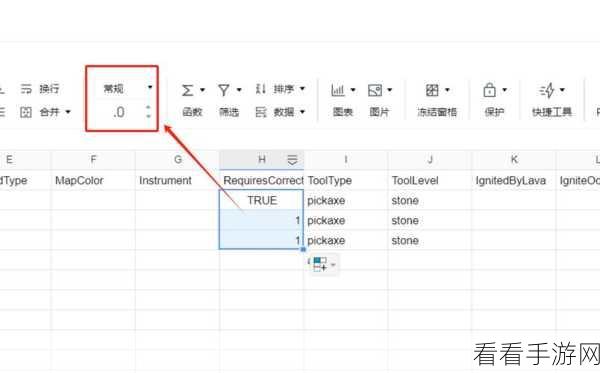
Task: Click the 图片 label
Action: tap(379, 112)
